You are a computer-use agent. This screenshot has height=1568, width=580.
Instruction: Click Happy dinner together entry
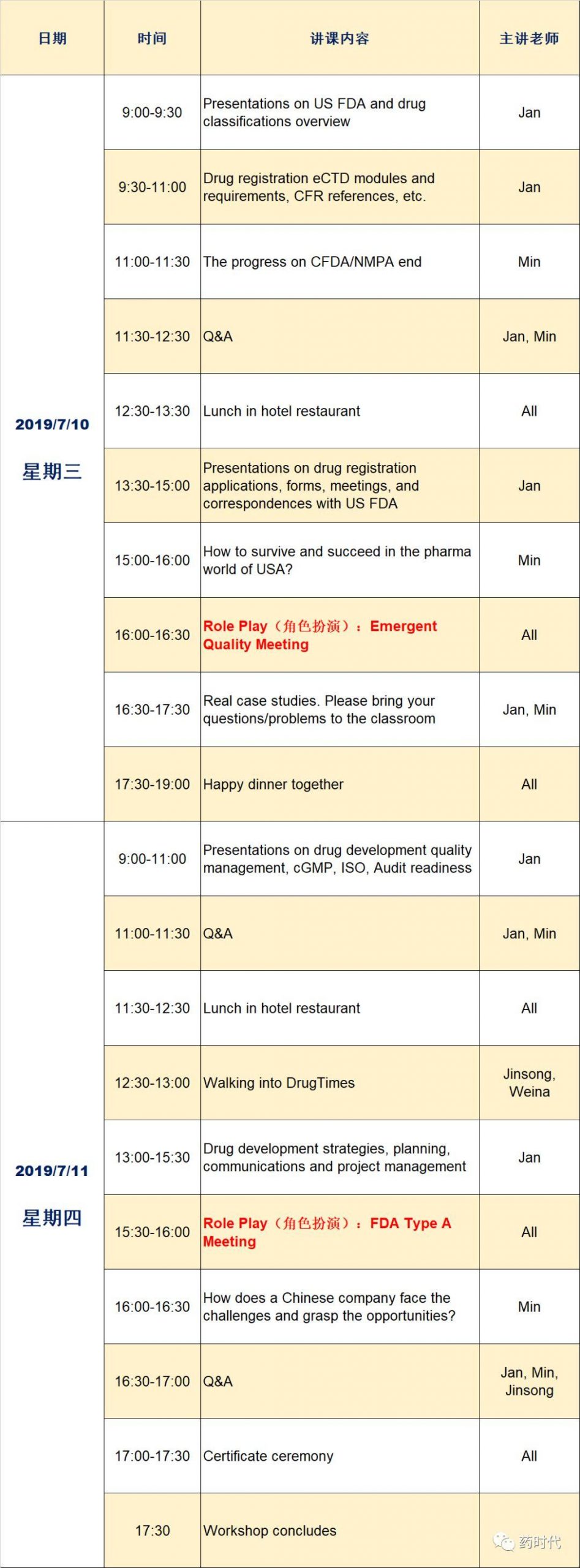click(273, 785)
